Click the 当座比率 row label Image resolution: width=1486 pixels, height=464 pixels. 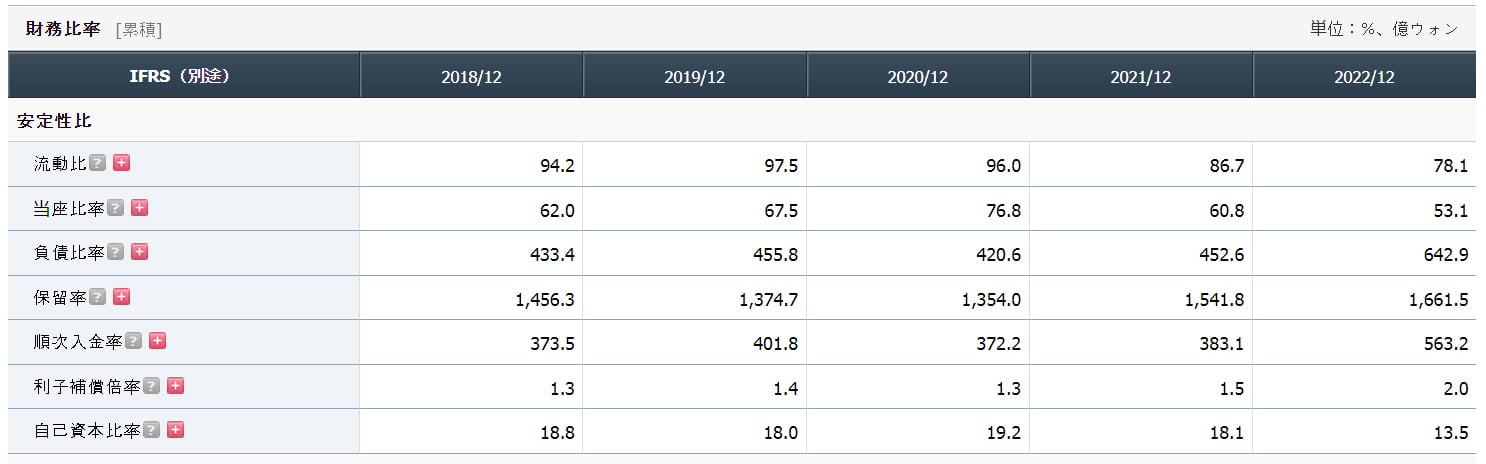tap(69, 208)
